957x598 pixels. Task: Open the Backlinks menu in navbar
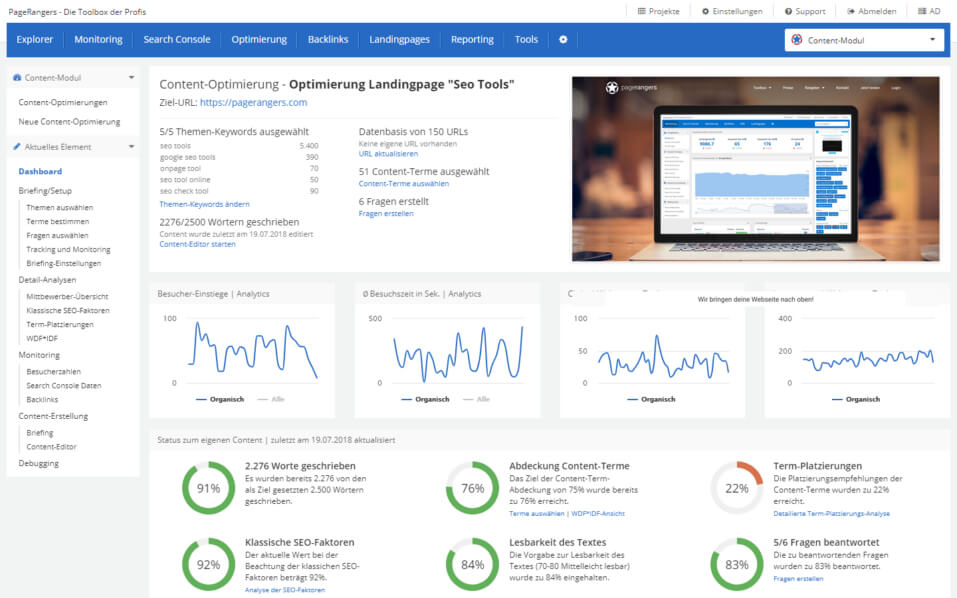click(x=328, y=39)
